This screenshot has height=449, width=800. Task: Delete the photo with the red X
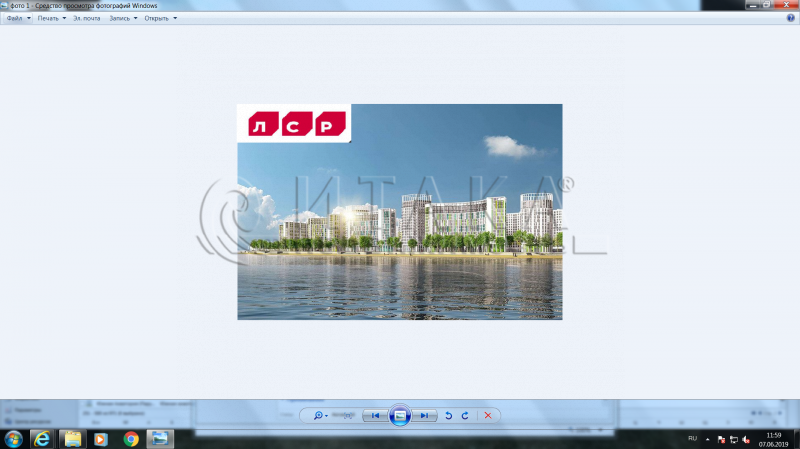tap(488, 415)
